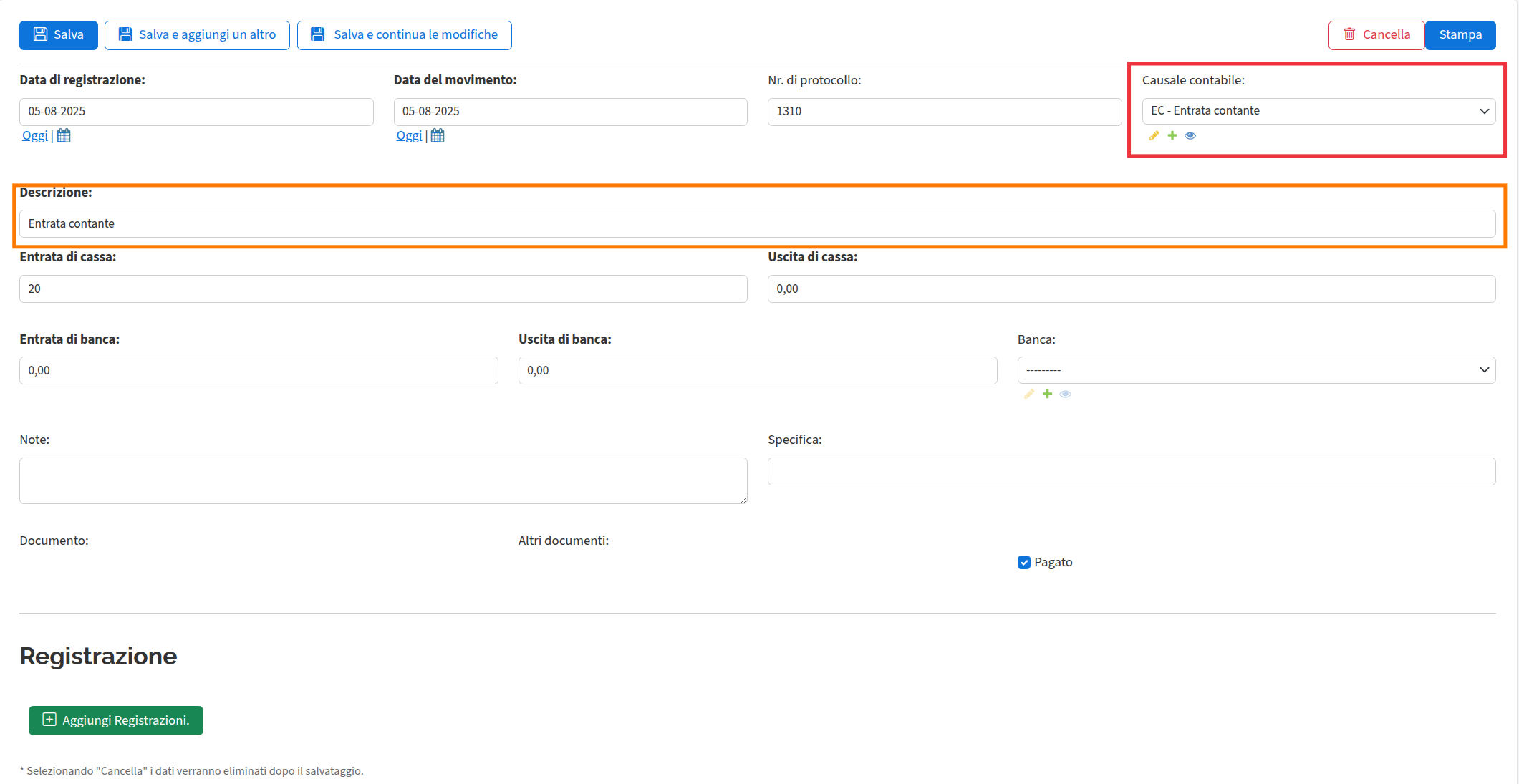Click the Salva button

tap(59, 35)
